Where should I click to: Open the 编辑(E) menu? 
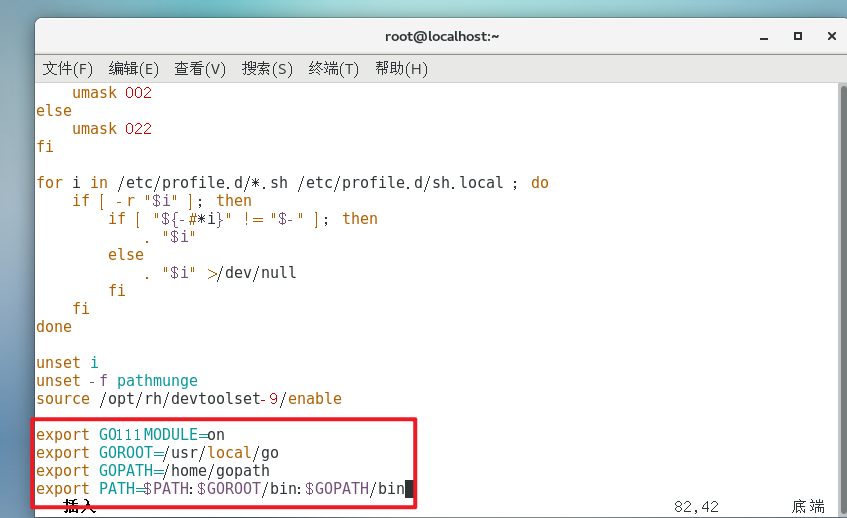(133, 69)
